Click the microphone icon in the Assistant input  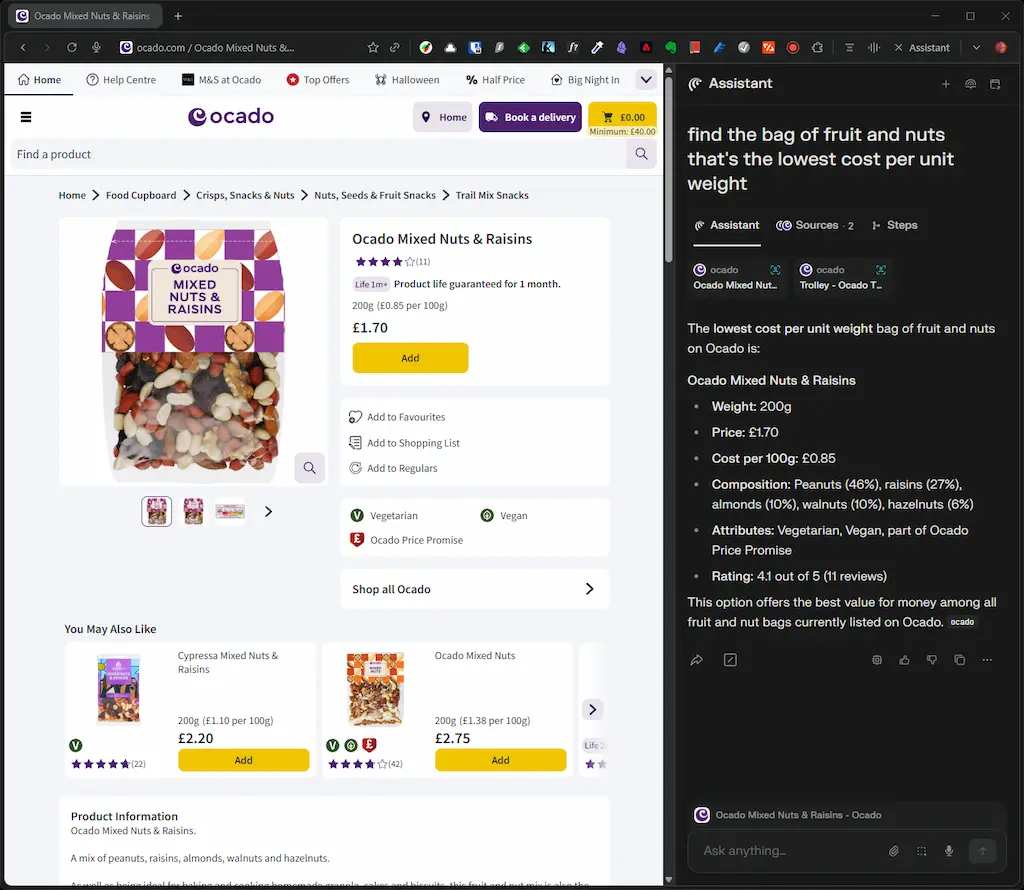point(948,851)
